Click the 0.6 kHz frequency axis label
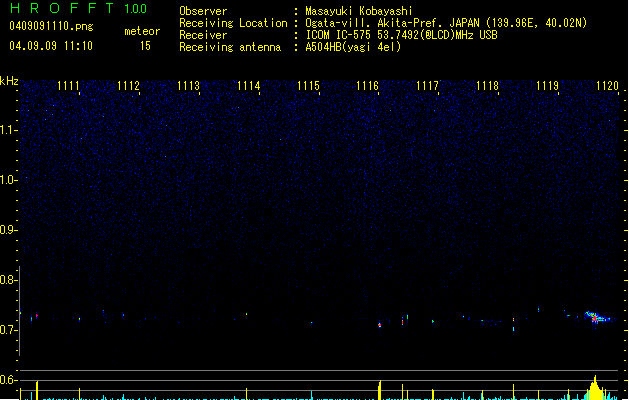The width and height of the screenshot is (629, 400). pos(9,380)
